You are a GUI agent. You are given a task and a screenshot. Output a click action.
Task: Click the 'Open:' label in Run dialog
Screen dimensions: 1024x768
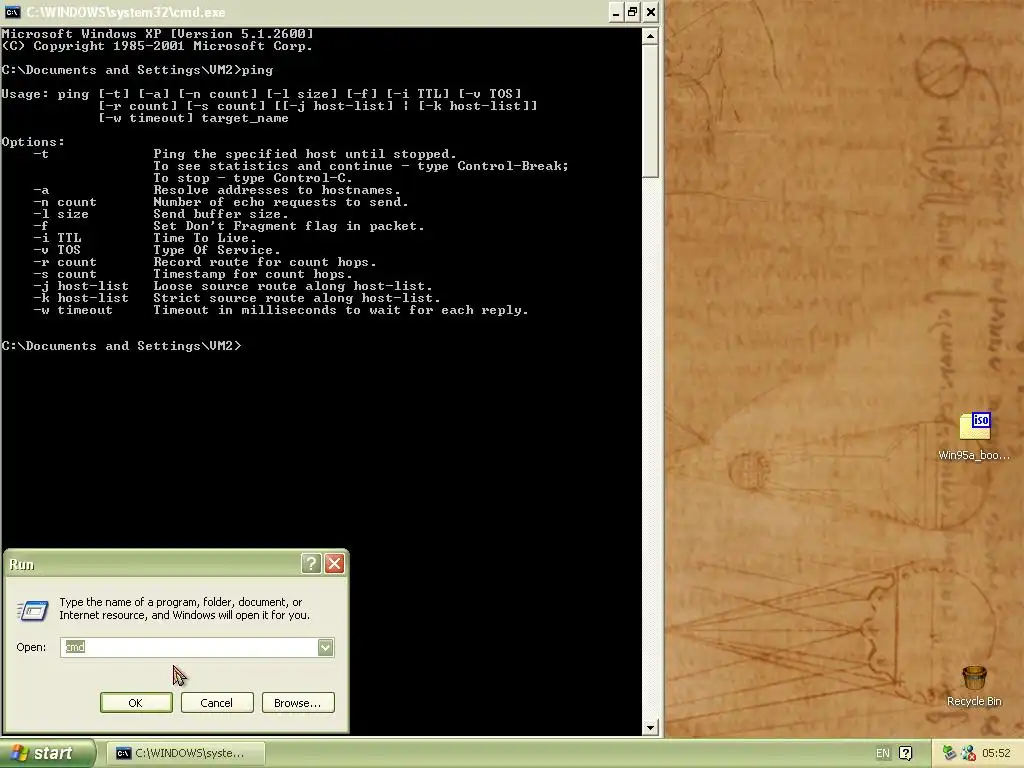(x=31, y=647)
